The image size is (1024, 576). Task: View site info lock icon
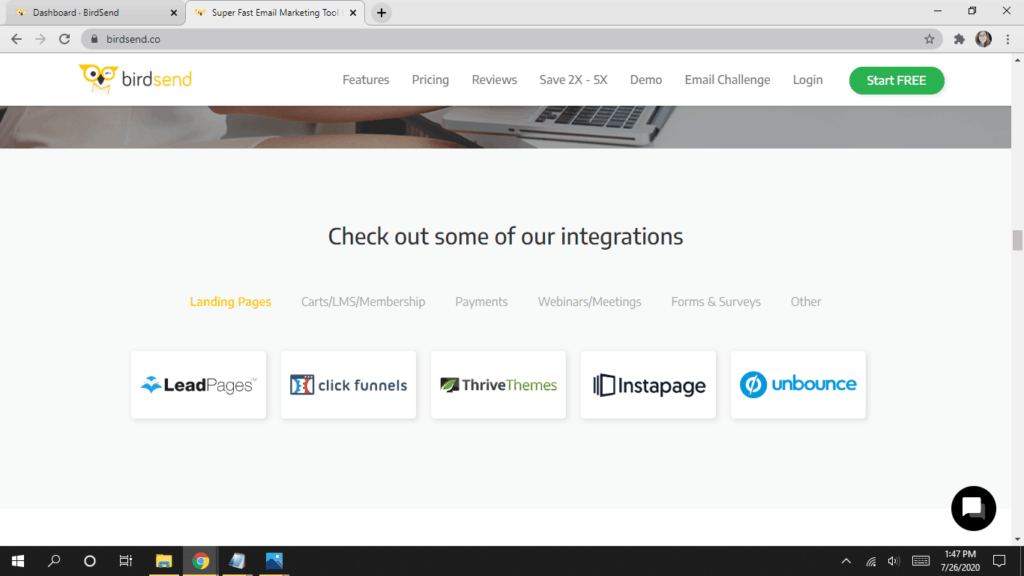click(x=94, y=39)
